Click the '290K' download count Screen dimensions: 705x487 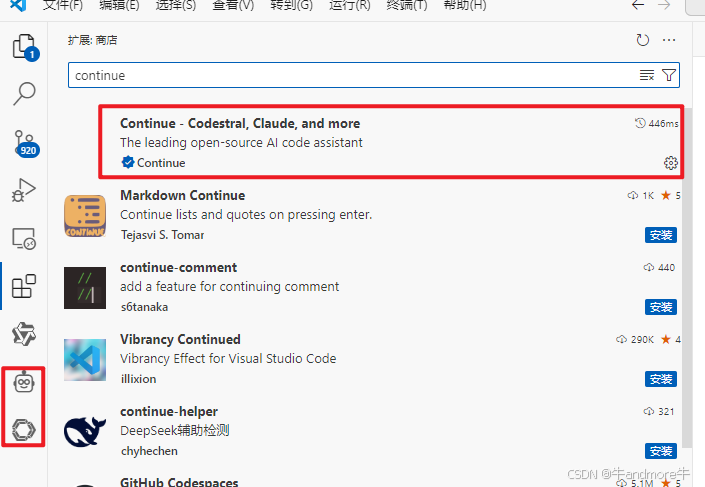pos(642,339)
